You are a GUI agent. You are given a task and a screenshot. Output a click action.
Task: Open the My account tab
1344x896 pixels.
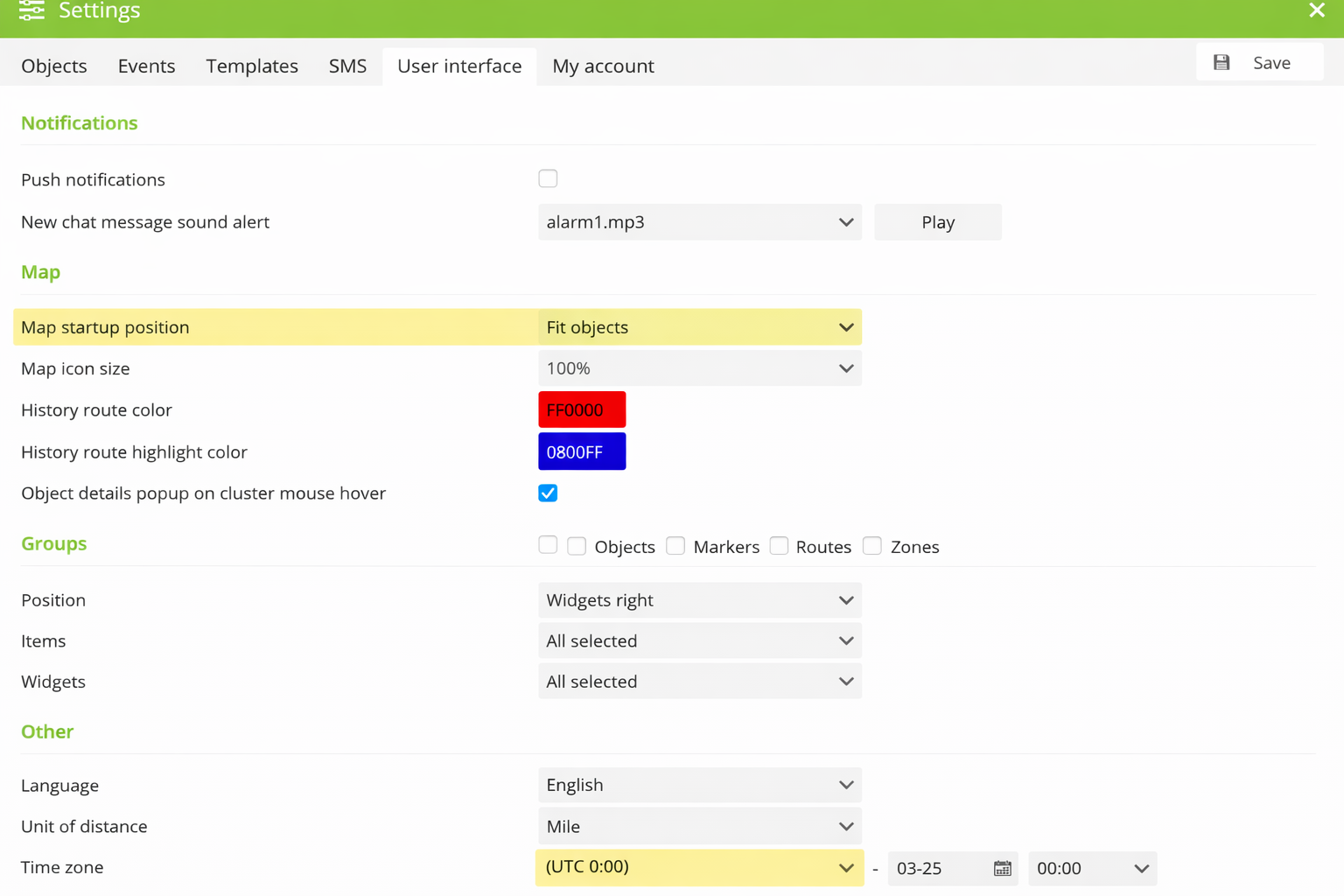(603, 66)
